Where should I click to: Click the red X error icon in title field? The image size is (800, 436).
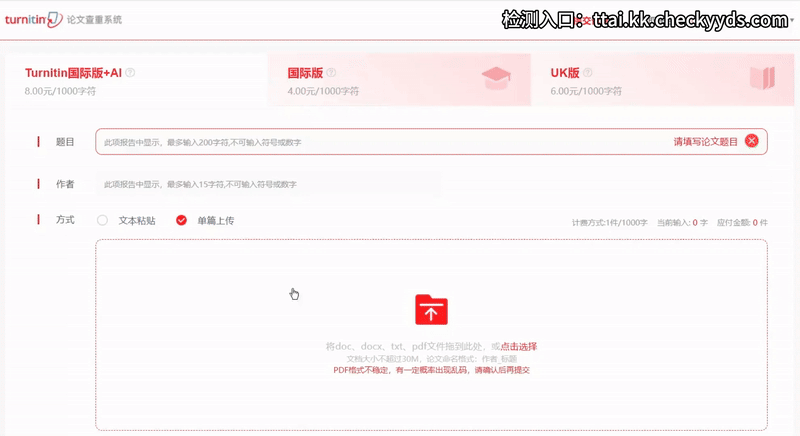point(751,142)
